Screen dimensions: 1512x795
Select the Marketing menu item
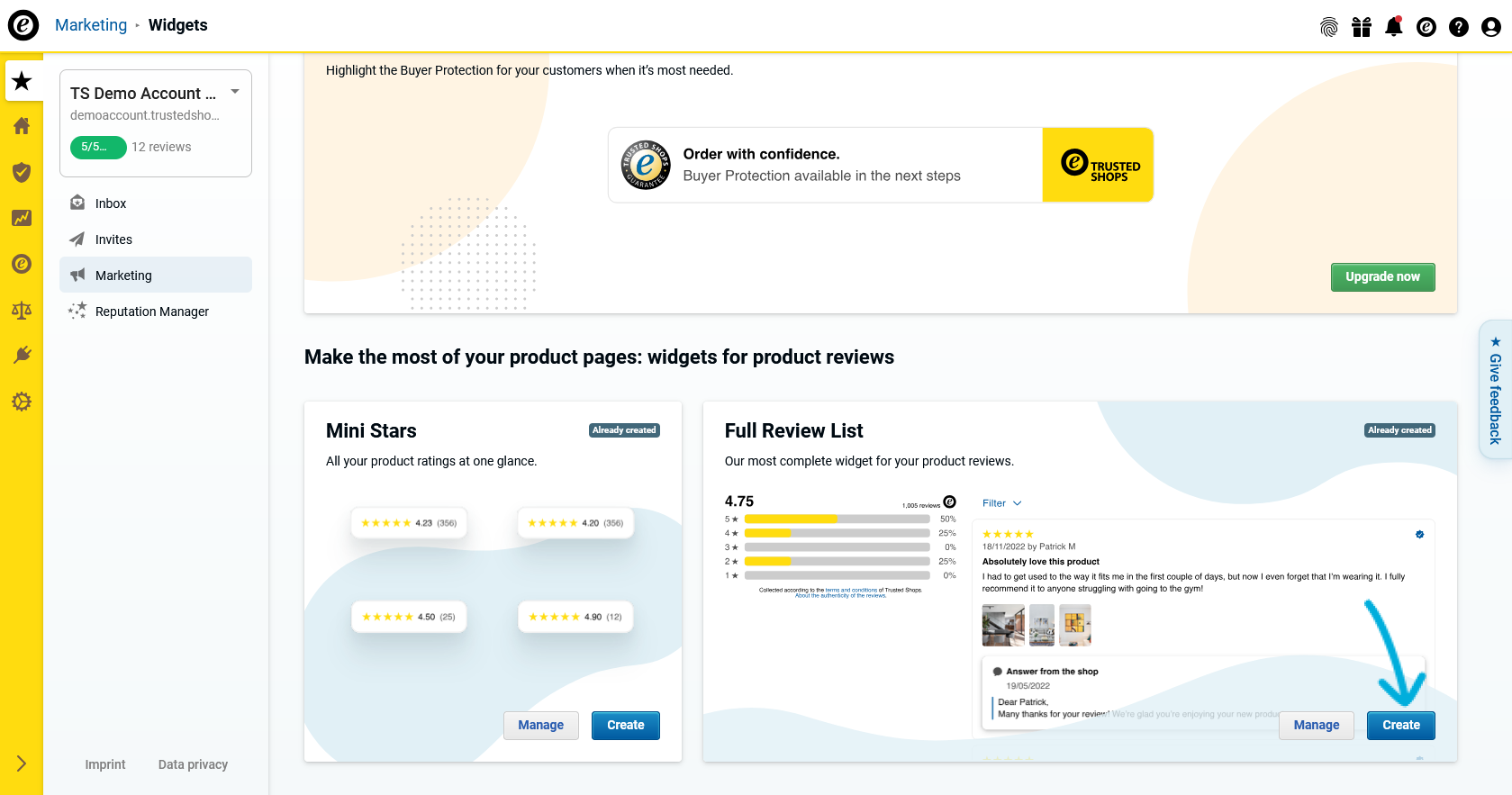[x=156, y=275]
